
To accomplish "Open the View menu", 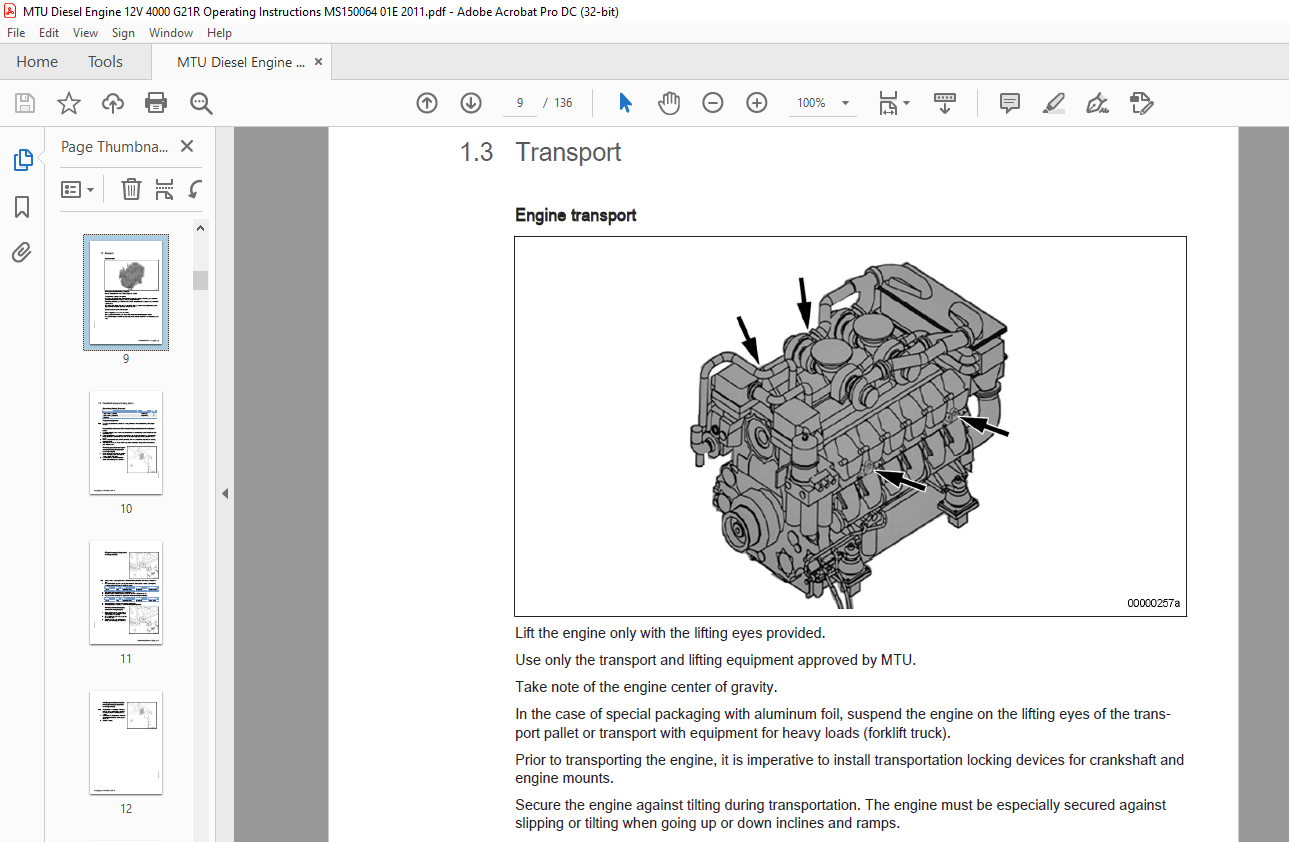I will pos(85,33).
